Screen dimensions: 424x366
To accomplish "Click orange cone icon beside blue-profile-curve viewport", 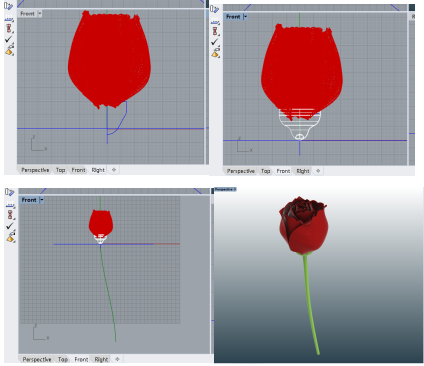I will pos(9,50).
